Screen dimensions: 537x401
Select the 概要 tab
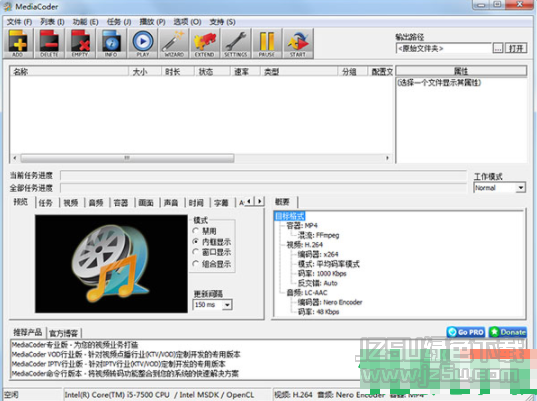tap(283, 202)
